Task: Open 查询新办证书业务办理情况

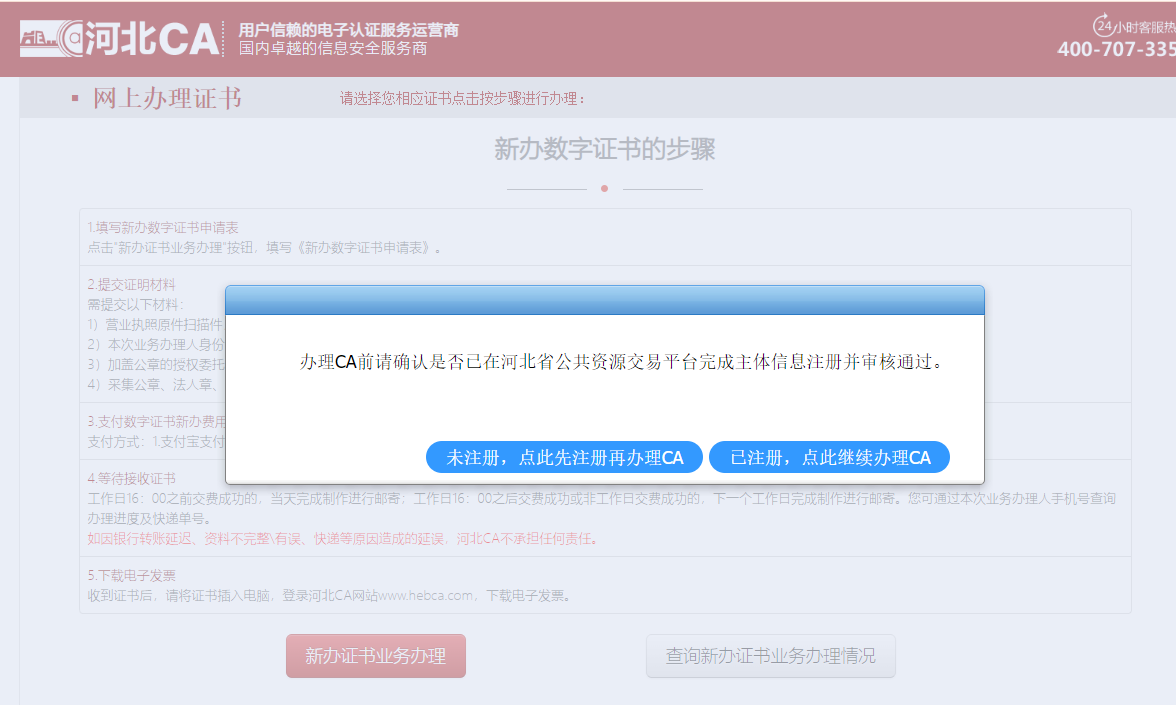Action: pos(770,656)
